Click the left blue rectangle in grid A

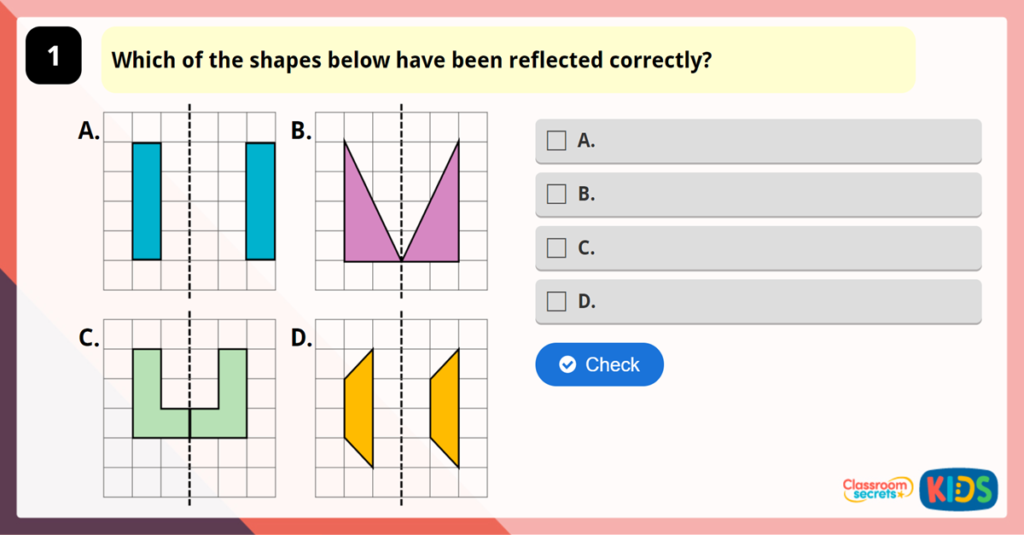[x=146, y=201]
